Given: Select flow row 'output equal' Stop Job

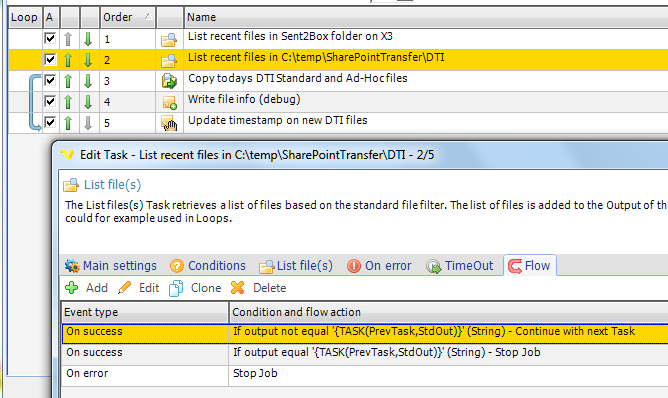Looking at the screenshot, I should point(365,354).
